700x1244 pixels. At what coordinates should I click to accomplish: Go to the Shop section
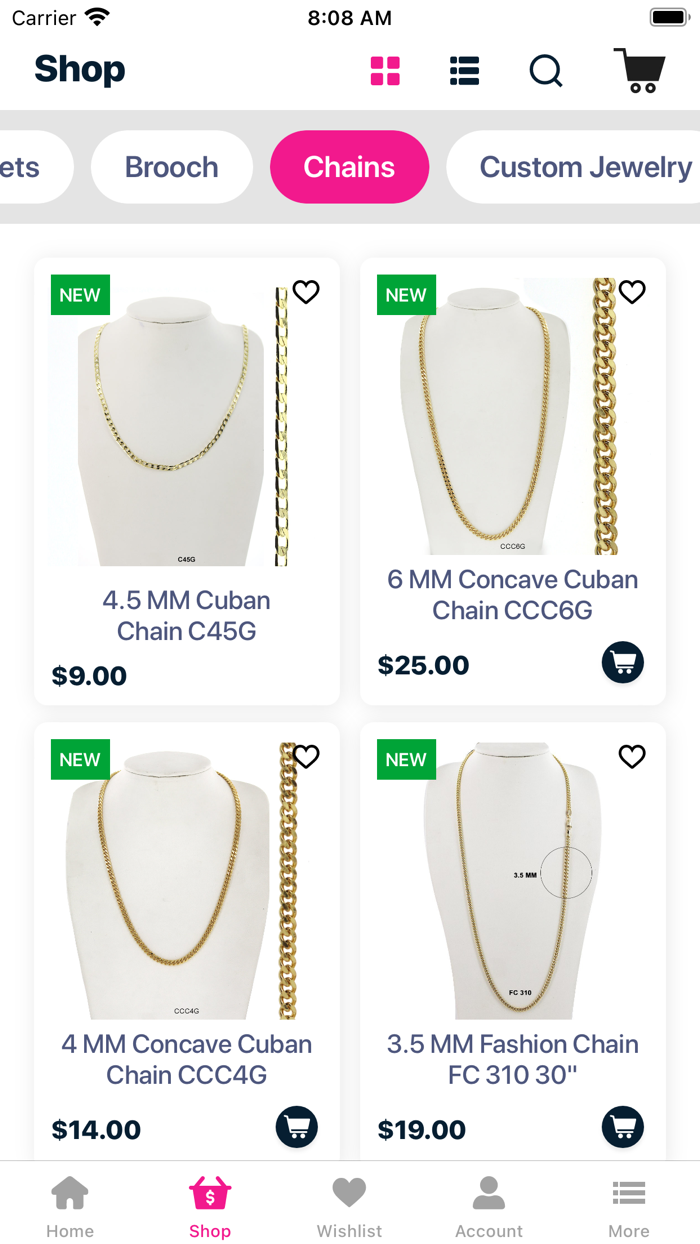210,1204
